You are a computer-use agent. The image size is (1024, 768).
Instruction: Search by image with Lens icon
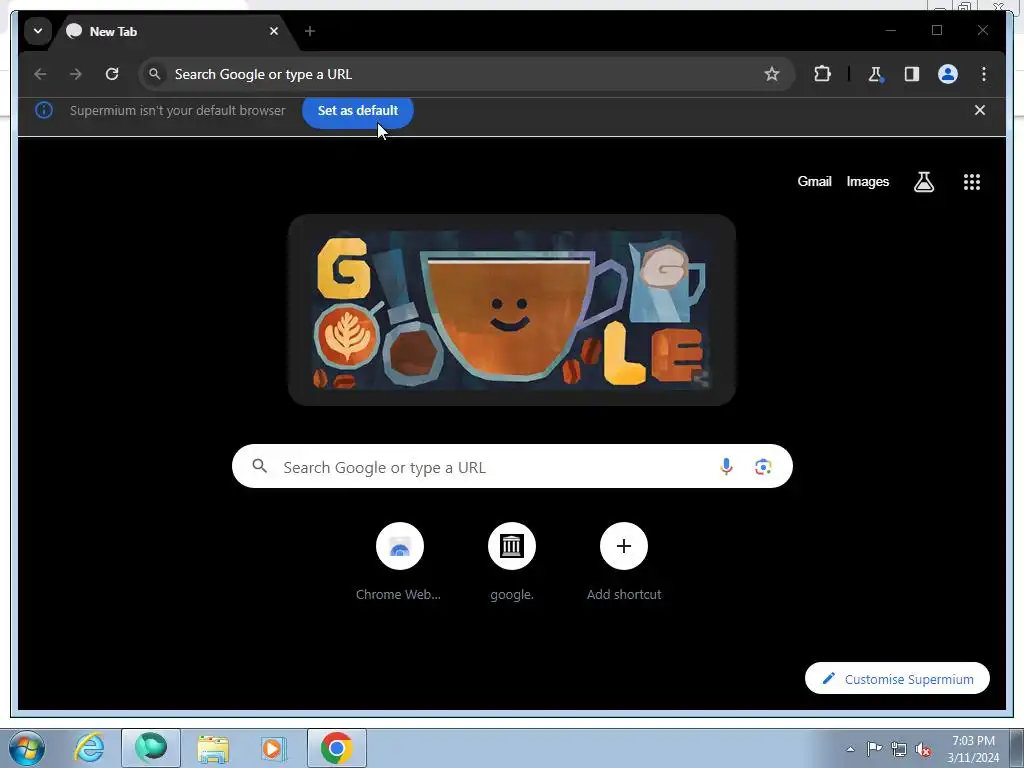point(763,466)
